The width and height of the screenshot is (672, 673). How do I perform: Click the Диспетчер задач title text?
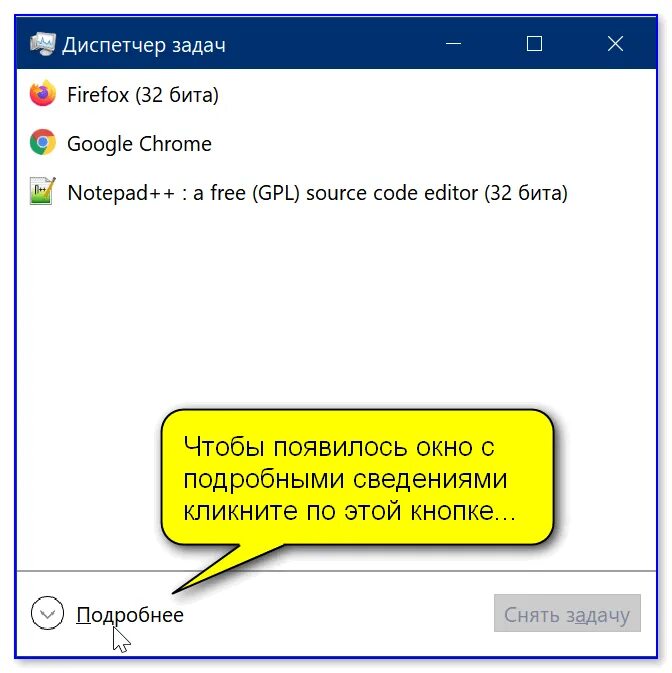(x=144, y=45)
